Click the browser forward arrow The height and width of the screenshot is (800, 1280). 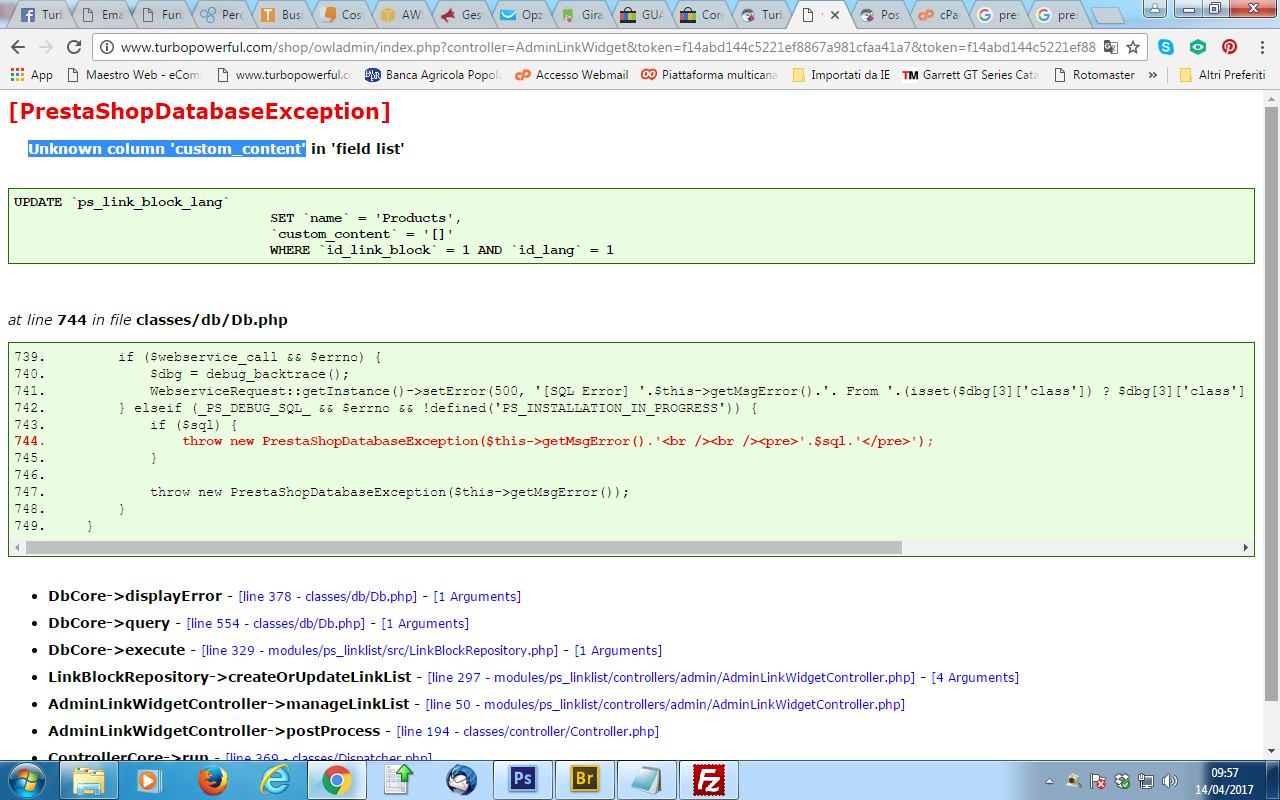pyautogui.click(x=45, y=47)
